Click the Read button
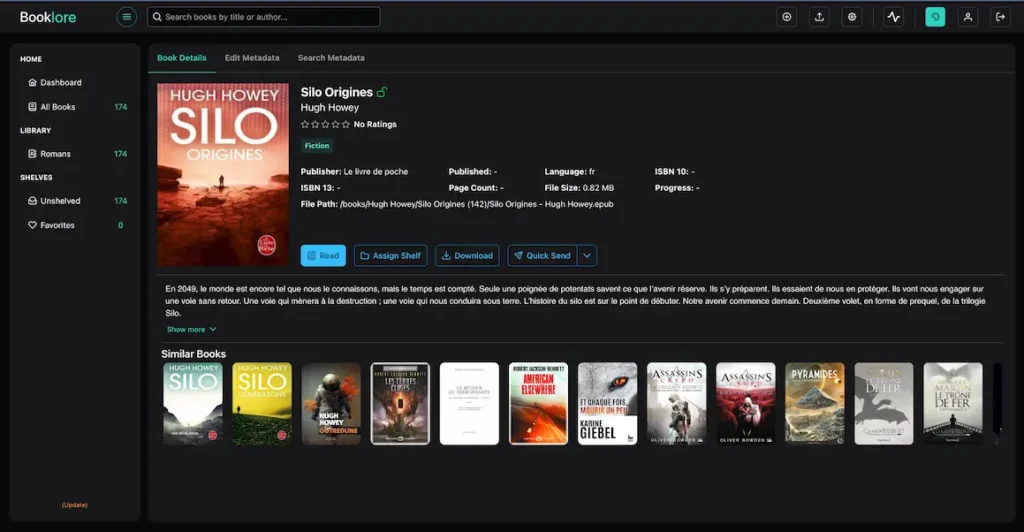 pyautogui.click(x=323, y=255)
